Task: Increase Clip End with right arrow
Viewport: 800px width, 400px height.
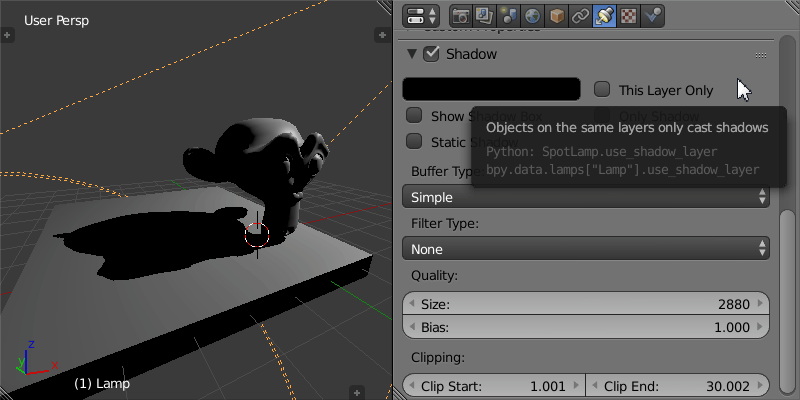Action: point(760,386)
